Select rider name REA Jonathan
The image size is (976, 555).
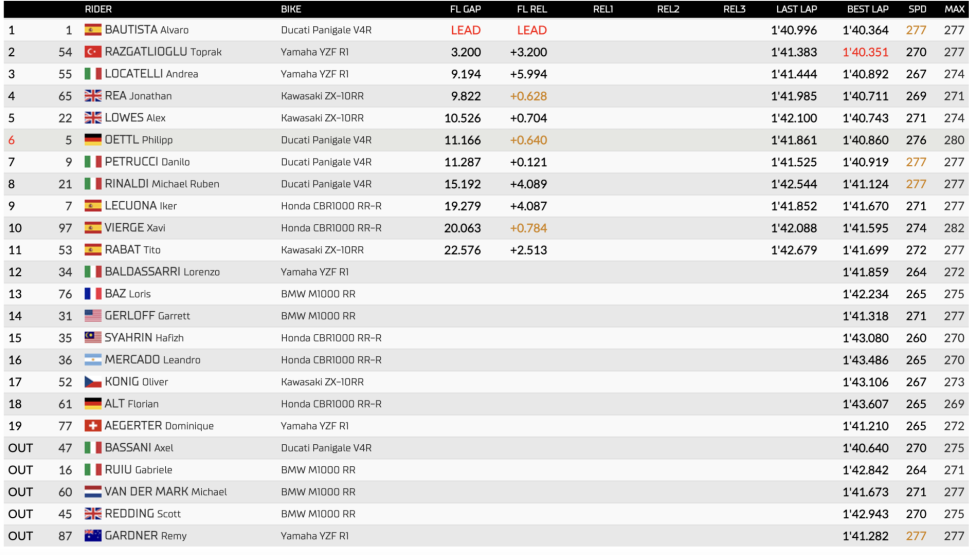point(138,96)
